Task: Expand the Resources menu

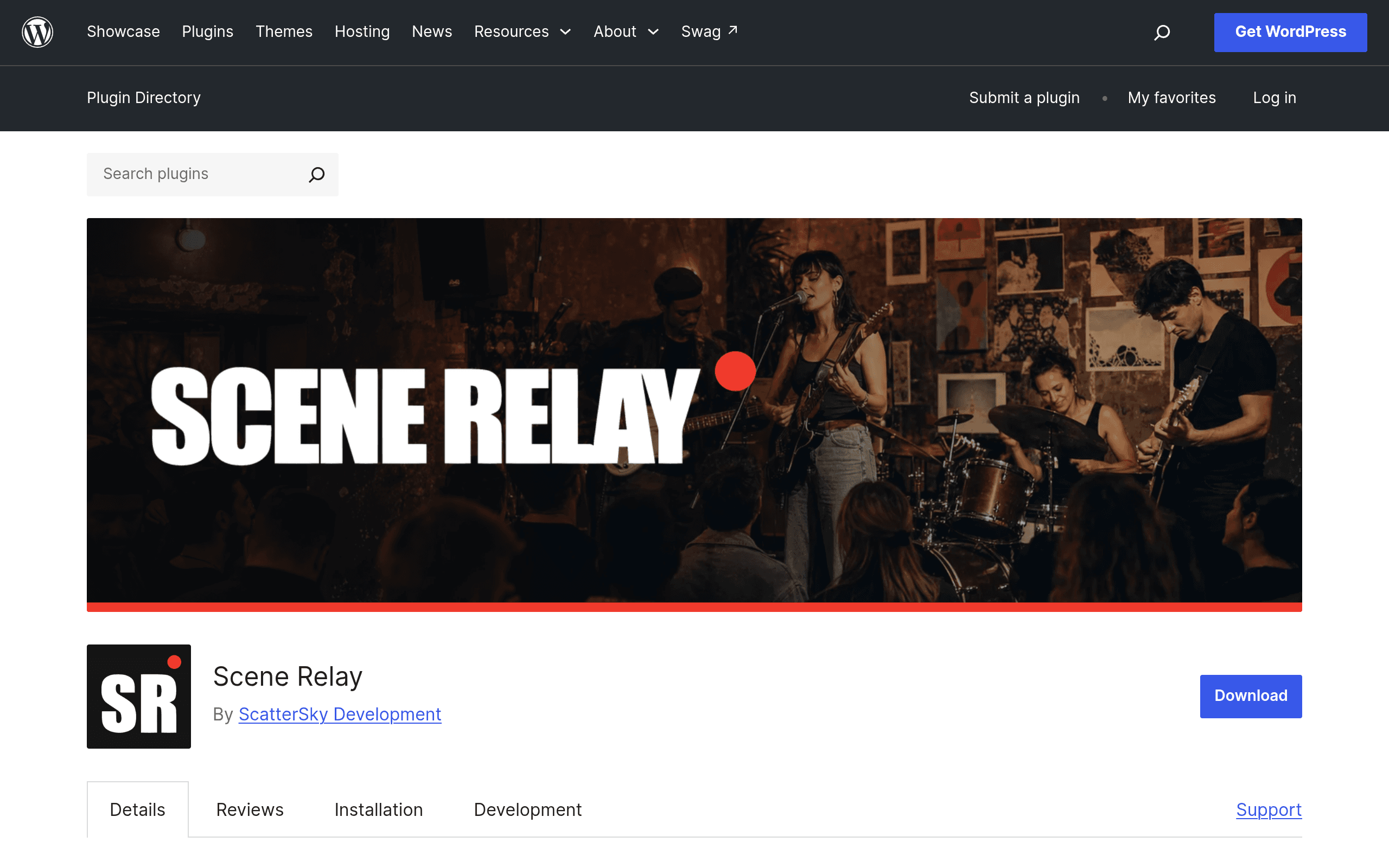Action: pyautogui.click(x=523, y=31)
